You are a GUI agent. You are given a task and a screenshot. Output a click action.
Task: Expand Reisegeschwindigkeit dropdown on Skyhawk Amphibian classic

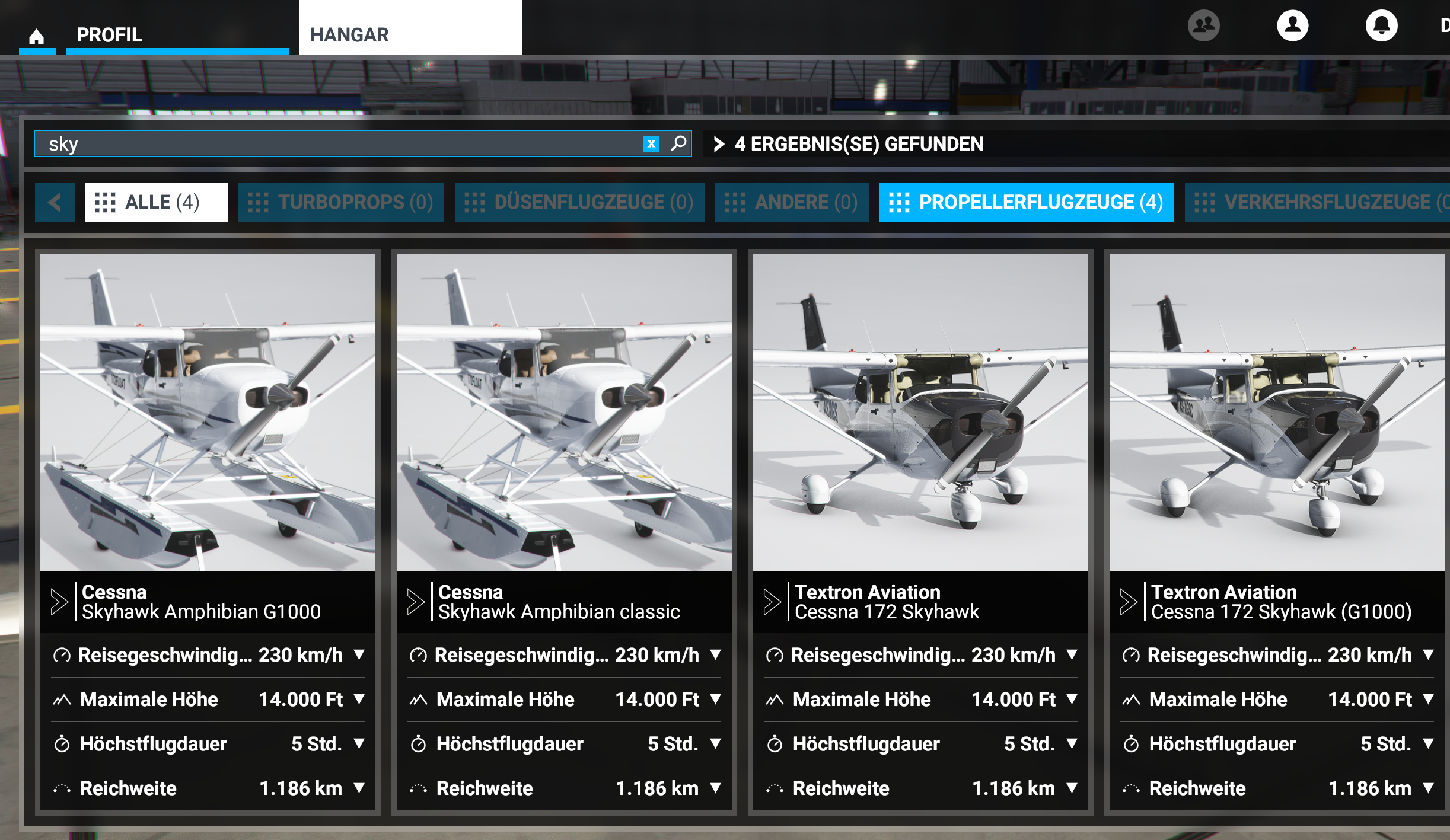(x=715, y=654)
